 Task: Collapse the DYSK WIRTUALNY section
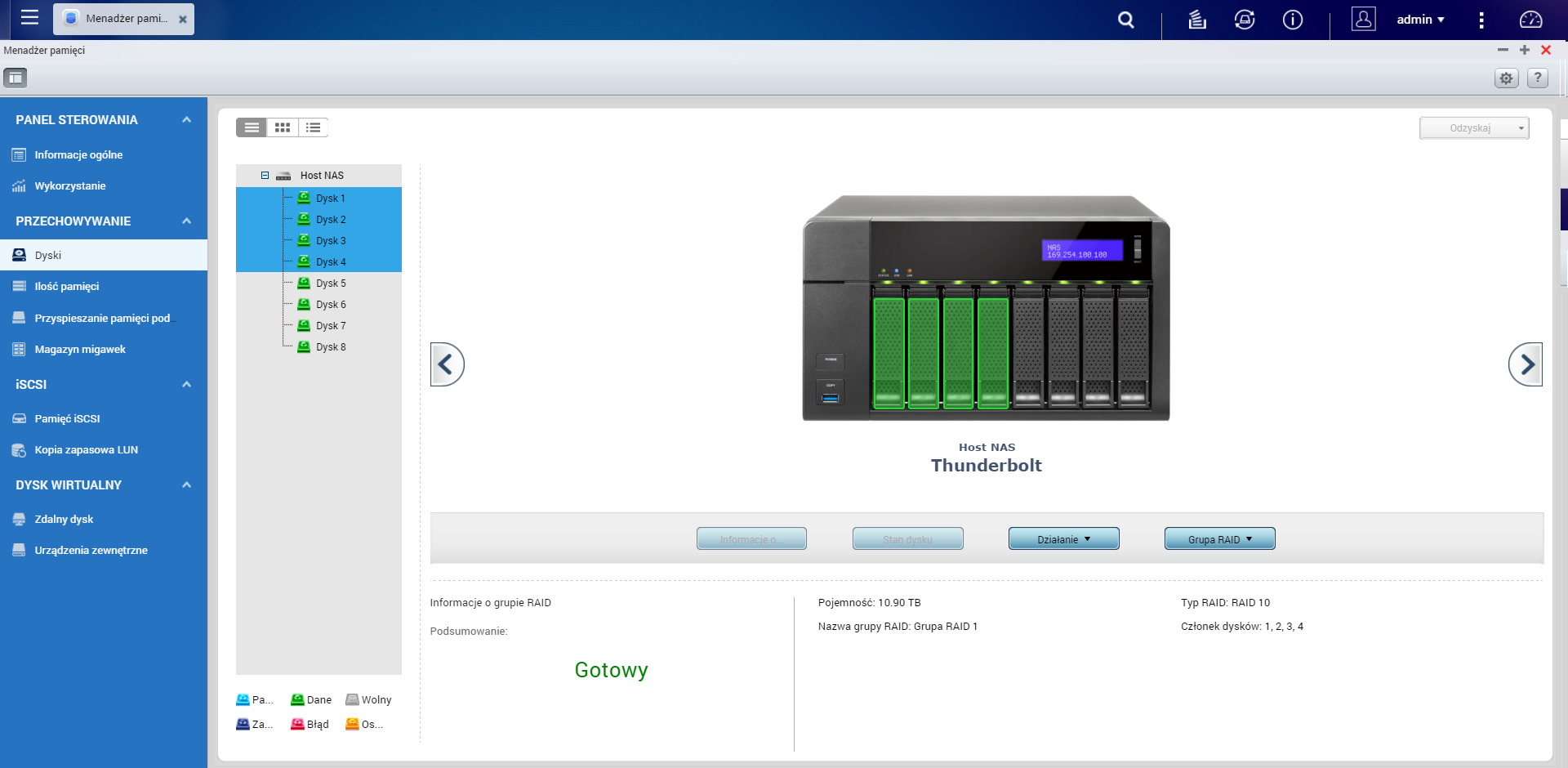pos(186,485)
